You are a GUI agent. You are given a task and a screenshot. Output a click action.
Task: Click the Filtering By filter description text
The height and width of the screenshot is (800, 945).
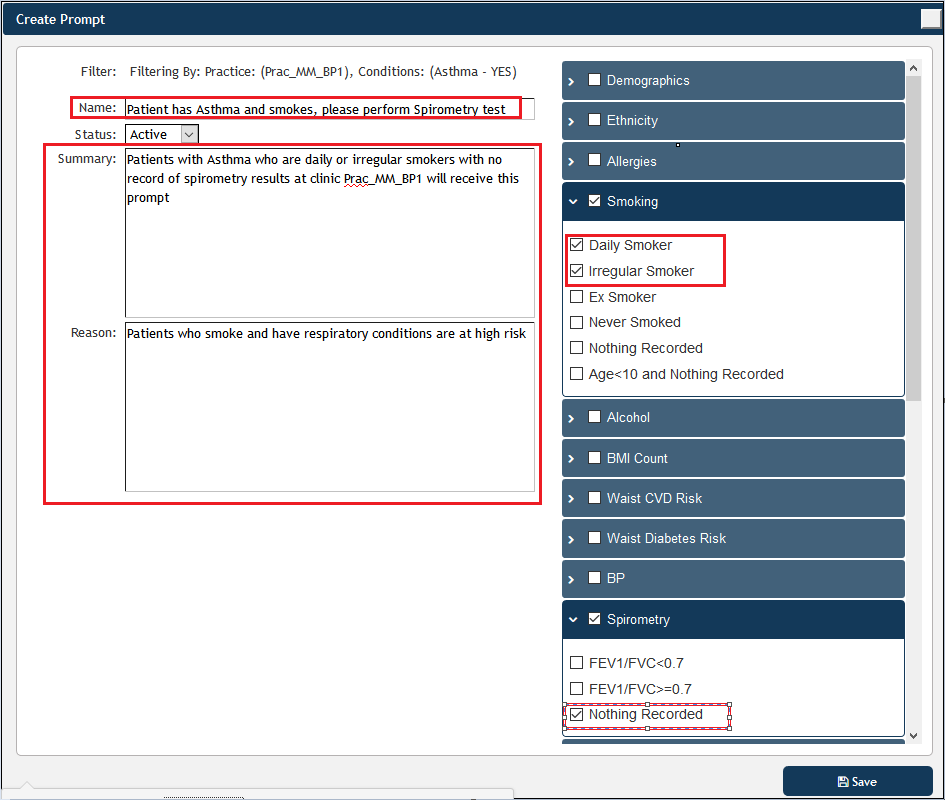[x=323, y=72]
